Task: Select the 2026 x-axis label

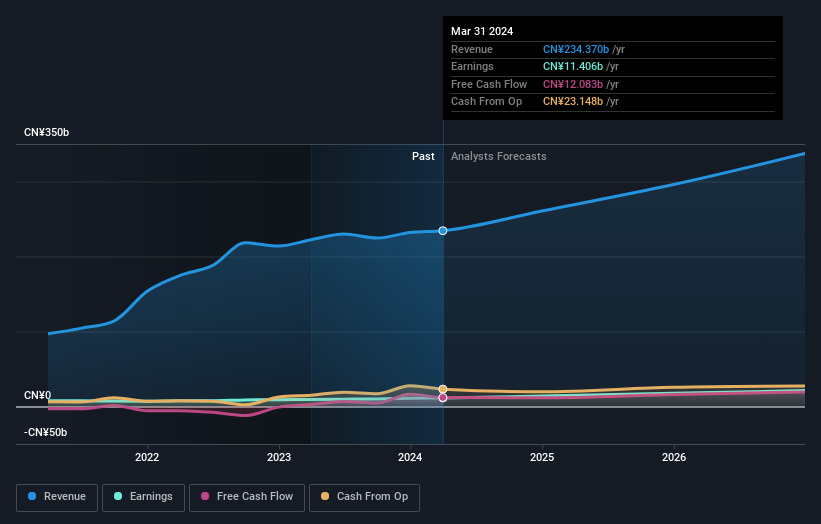Action: 674,457
